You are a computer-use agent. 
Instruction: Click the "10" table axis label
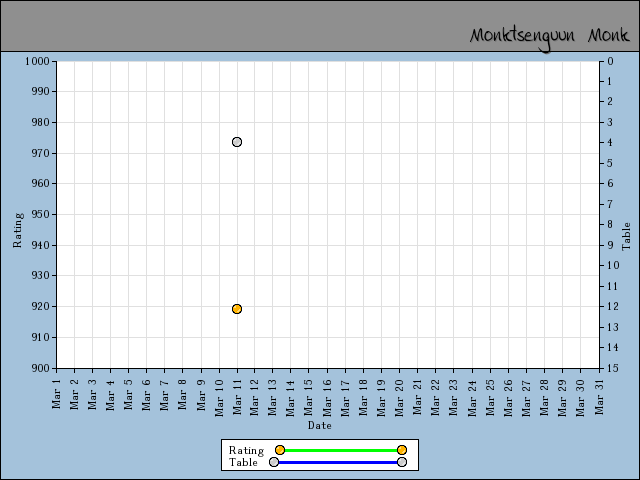tap(613, 265)
